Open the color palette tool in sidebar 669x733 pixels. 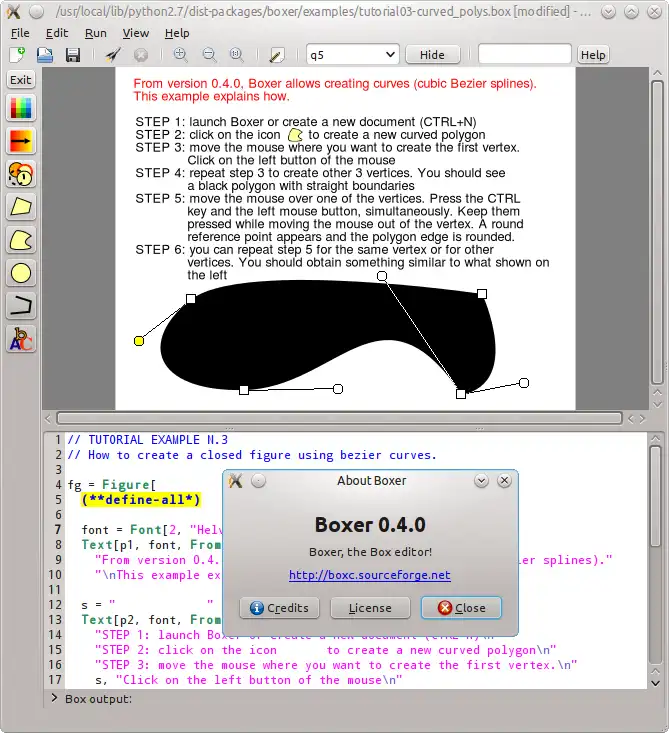point(21,108)
